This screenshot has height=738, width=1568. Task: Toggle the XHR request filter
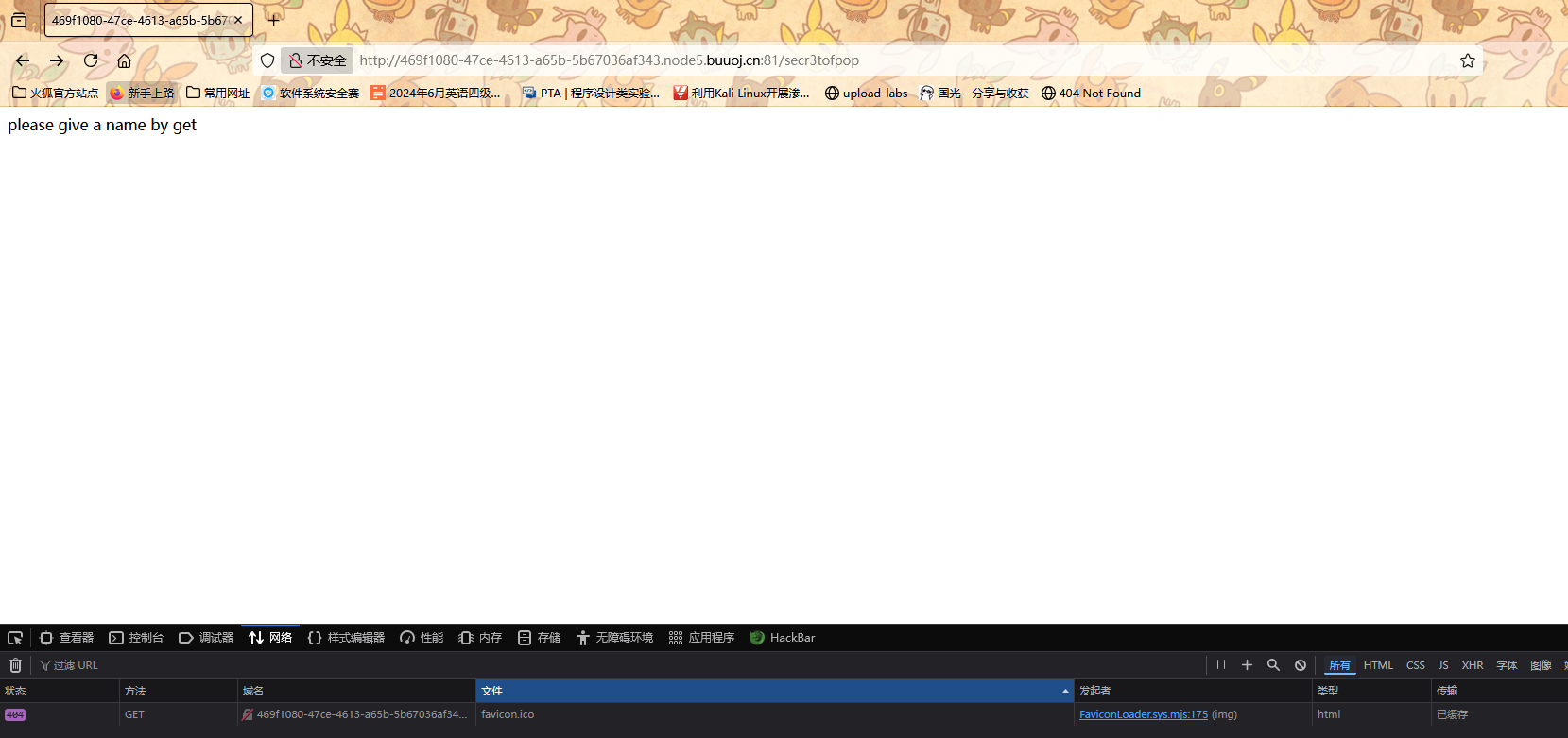(x=1472, y=665)
